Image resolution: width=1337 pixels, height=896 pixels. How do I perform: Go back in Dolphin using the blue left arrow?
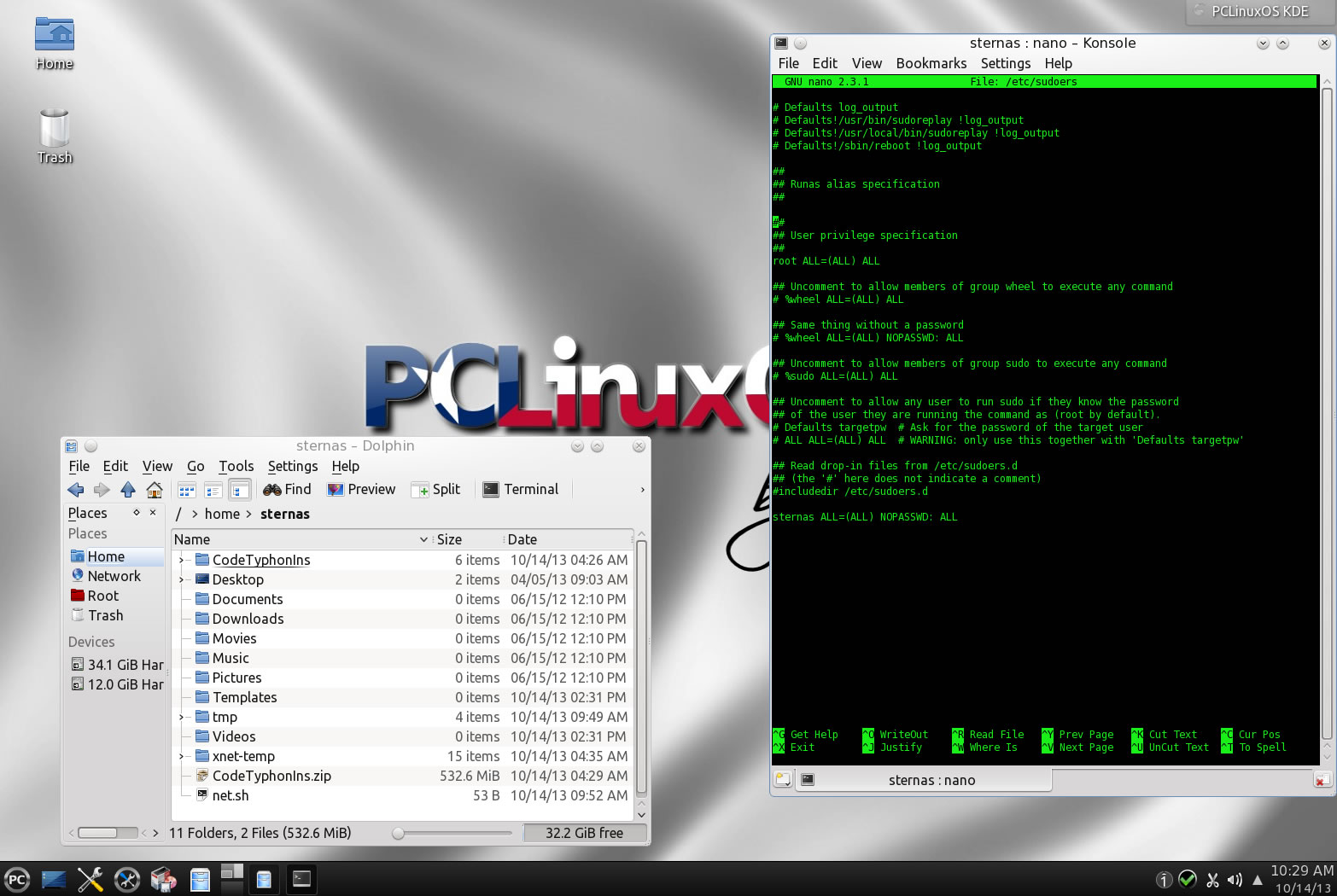(x=76, y=490)
